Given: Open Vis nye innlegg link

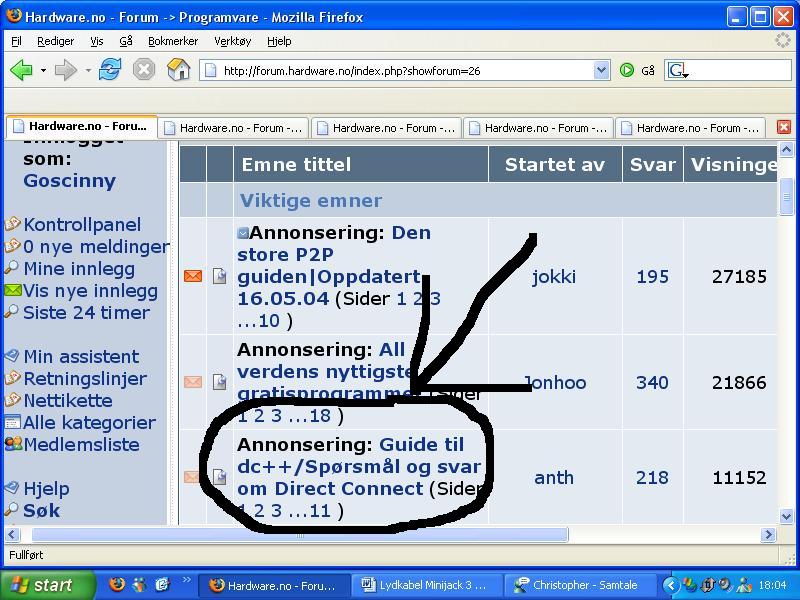Looking at the screenshot, I should (90, 291).
